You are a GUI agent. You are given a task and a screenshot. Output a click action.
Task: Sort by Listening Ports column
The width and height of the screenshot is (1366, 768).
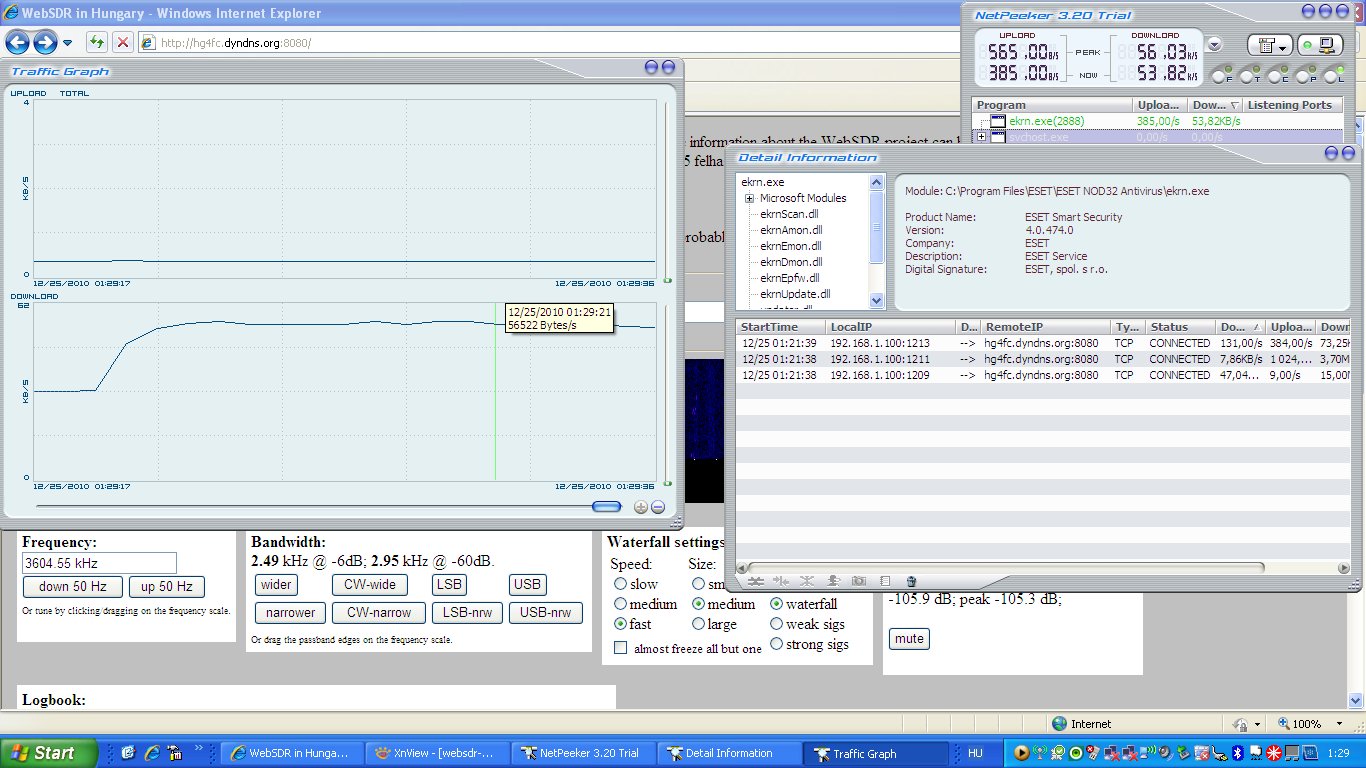(x=1294, y=105)
